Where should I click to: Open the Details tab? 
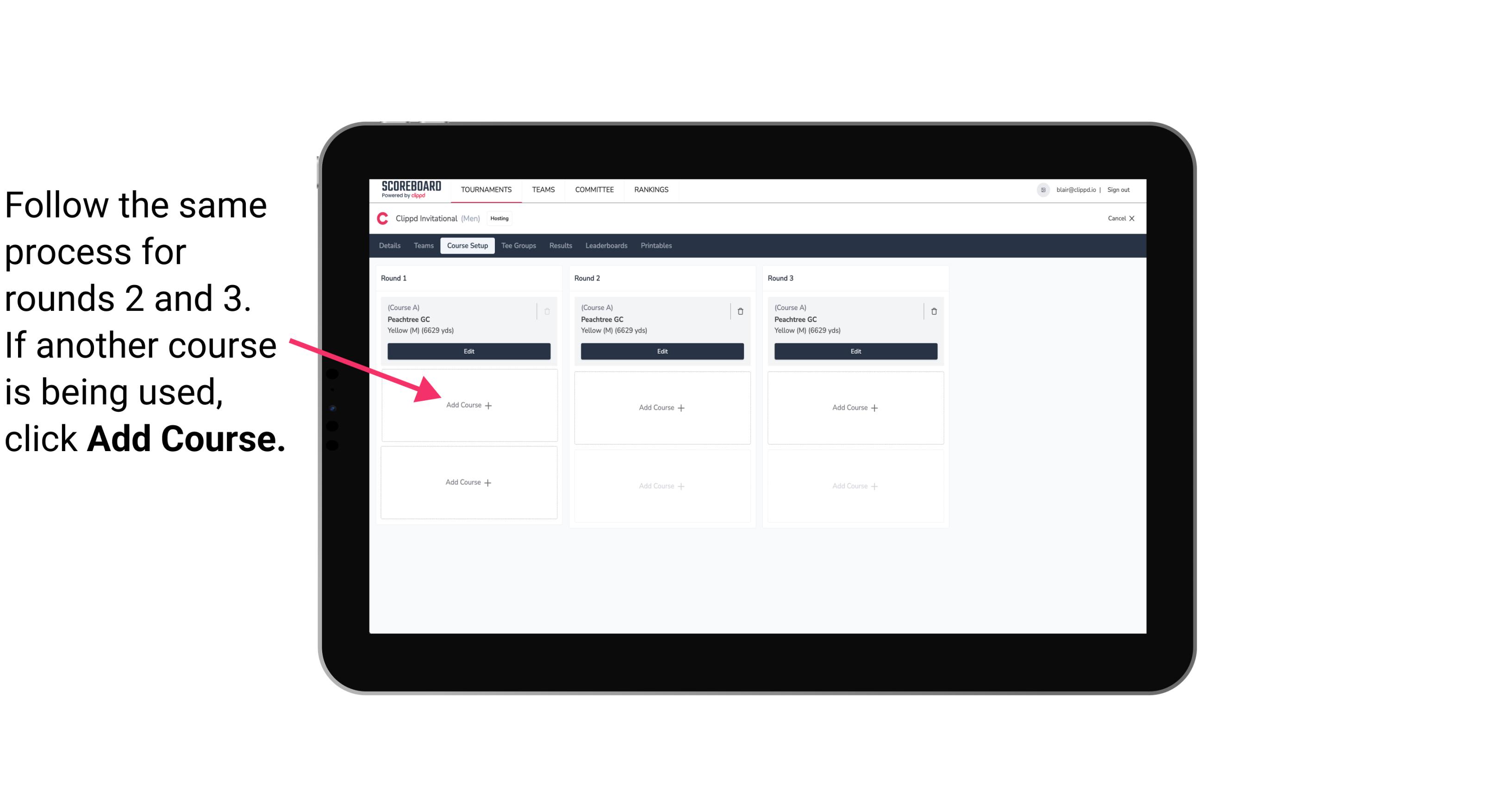click(391, 245)
